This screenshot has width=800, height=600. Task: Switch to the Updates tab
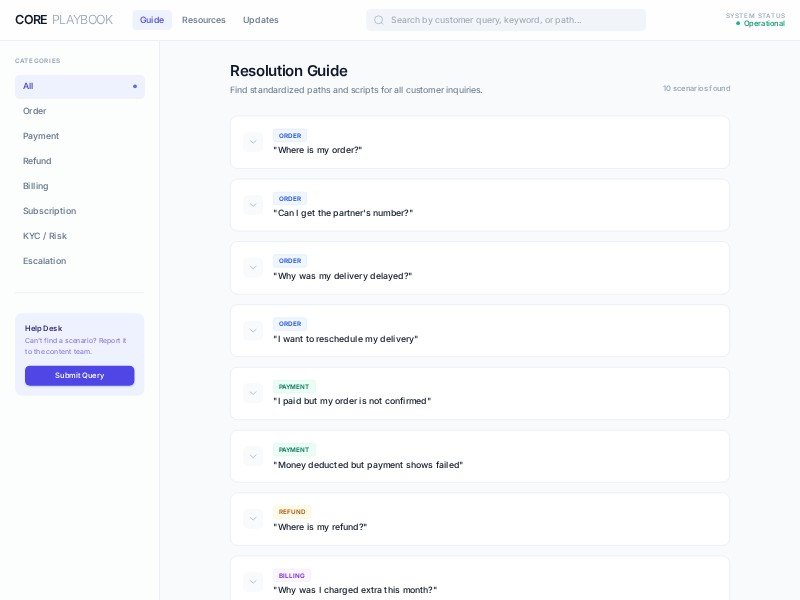(260, 20)
